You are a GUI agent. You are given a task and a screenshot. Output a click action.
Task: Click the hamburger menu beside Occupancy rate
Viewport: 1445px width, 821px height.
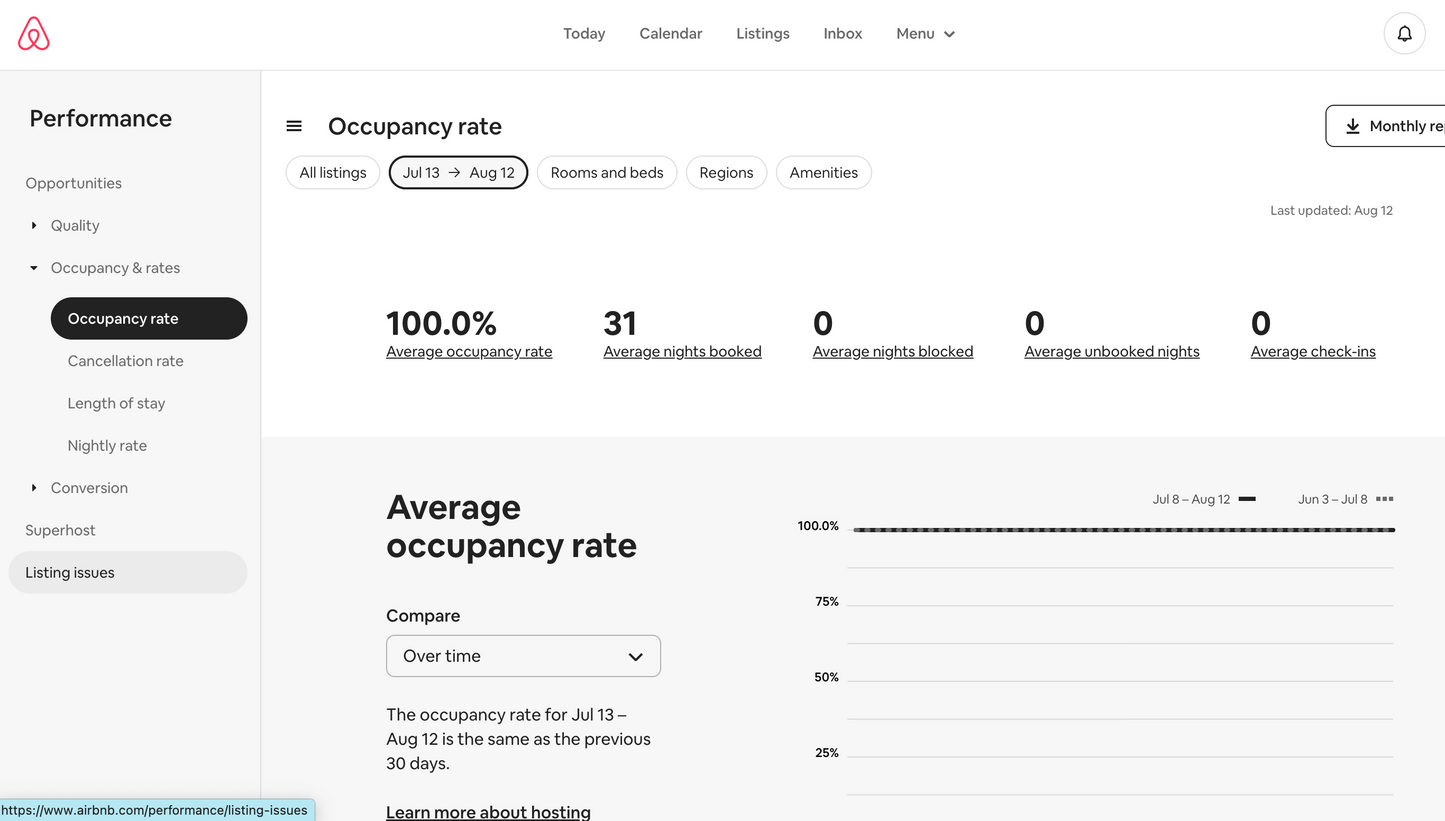pos(293,126)
